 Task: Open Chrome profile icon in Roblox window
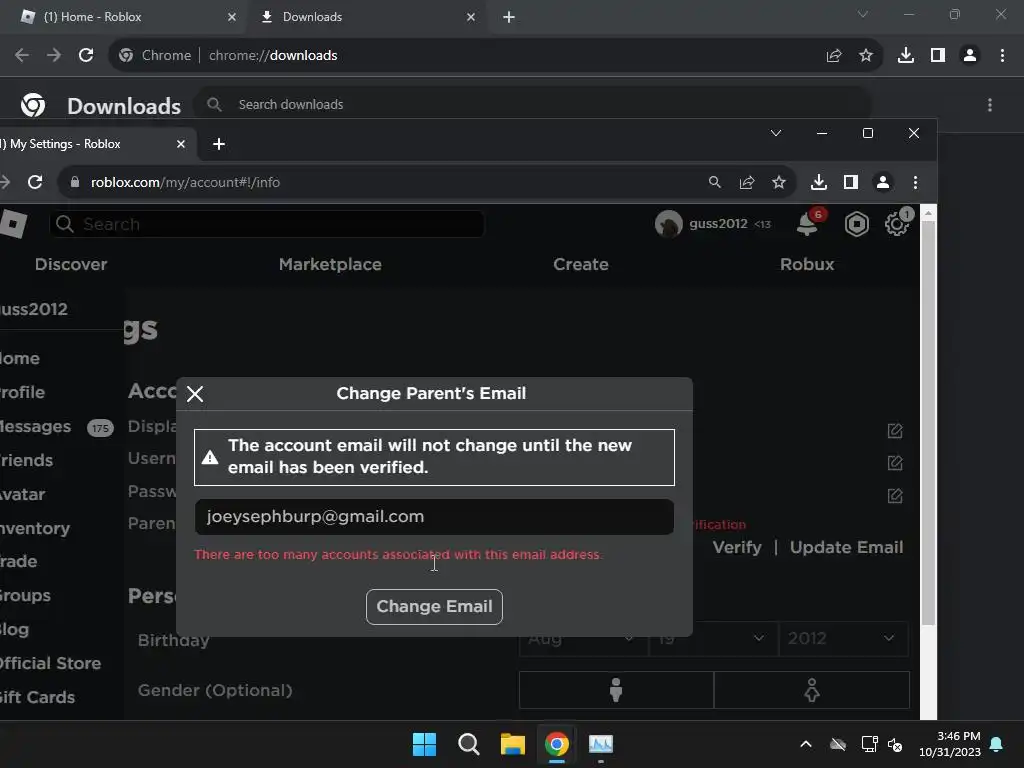tap(882, 182)
